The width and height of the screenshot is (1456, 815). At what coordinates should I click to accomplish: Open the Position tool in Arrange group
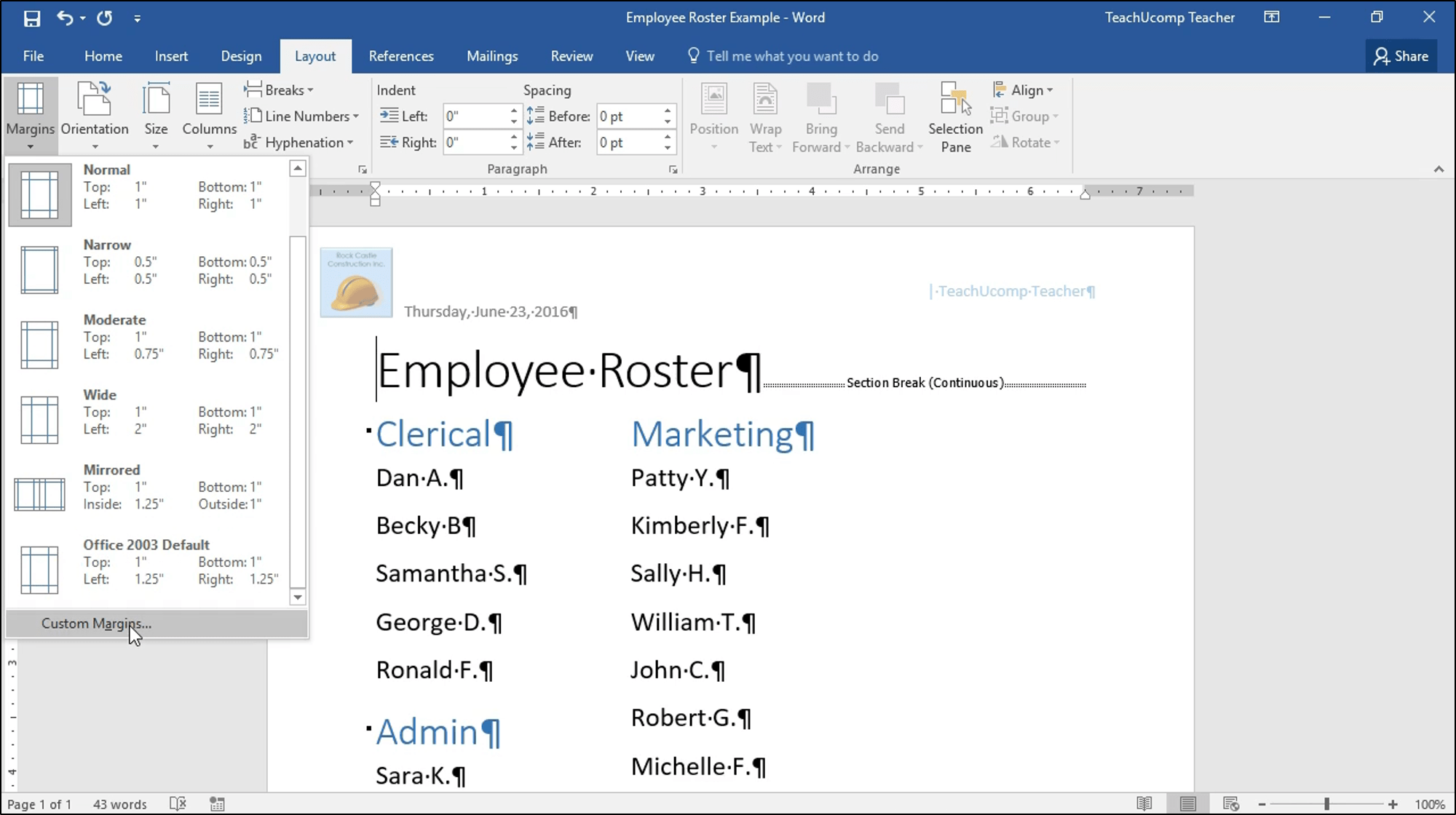coord(713,116)
